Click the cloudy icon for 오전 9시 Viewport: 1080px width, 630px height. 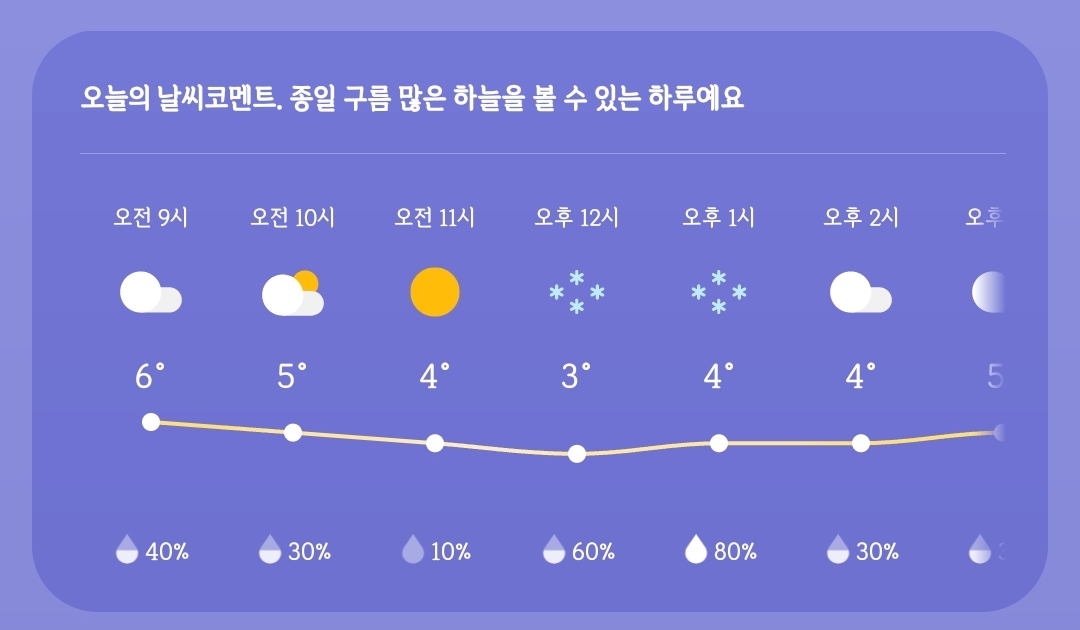coord(151,293)
